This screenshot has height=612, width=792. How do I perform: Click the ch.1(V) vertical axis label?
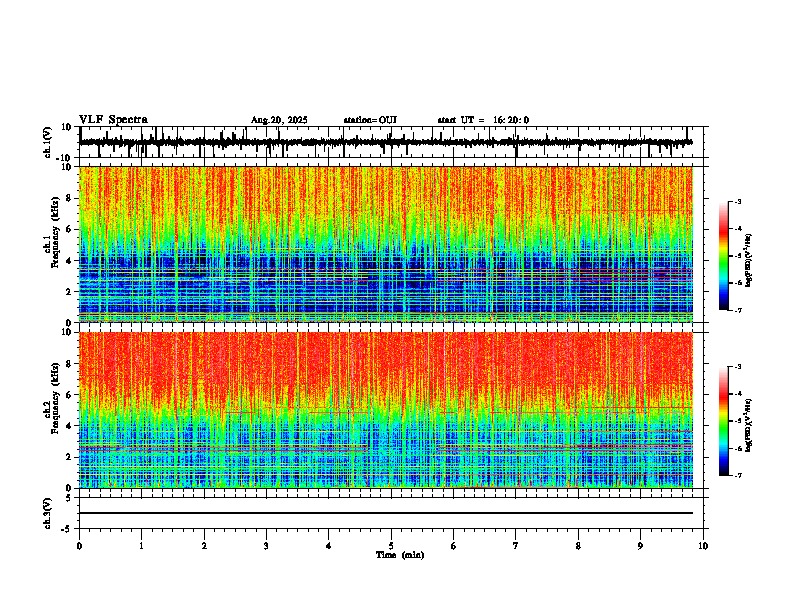pyautogui.click(x=47, y=142)
